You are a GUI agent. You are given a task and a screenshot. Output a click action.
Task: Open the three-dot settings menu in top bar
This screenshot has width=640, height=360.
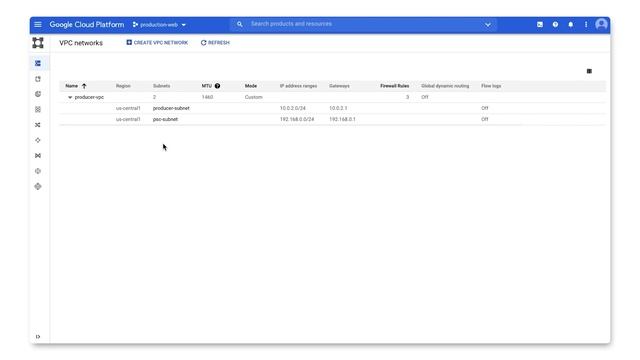tap(586, 24)
